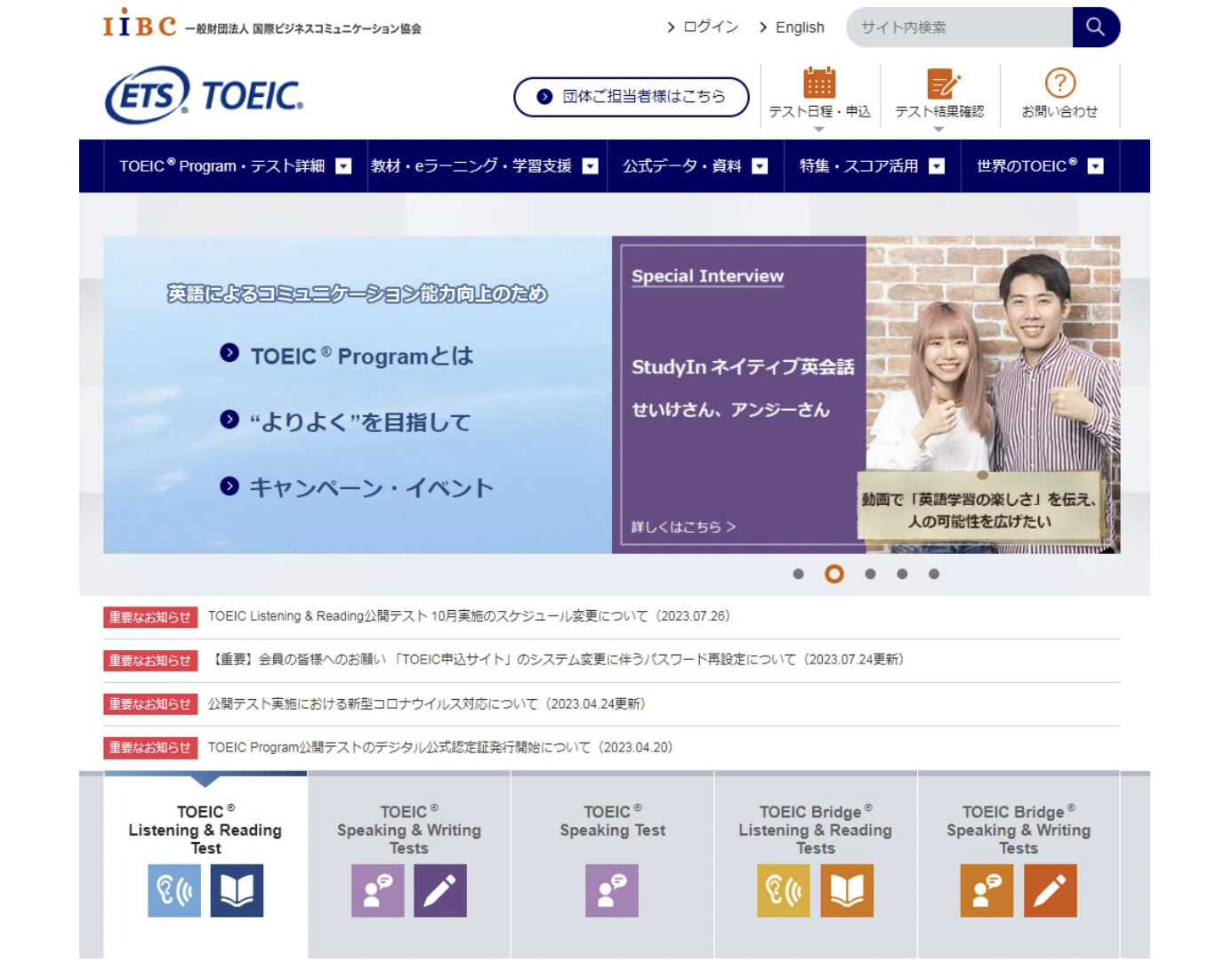1224x980 pixels.
Task: Select the first carousel slide dot
Action: [798, 574]
